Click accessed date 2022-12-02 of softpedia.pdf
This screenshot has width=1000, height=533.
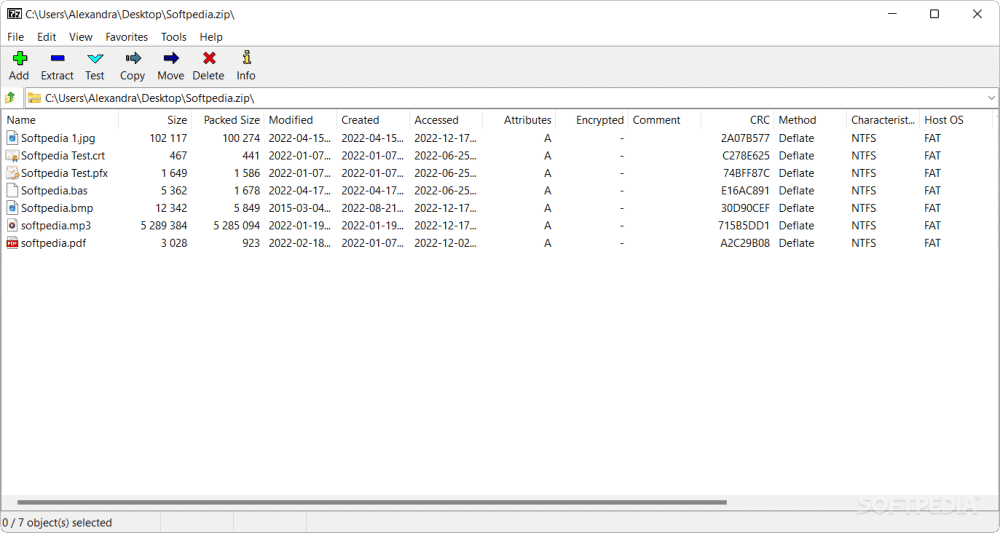click(x=445, y=243)
